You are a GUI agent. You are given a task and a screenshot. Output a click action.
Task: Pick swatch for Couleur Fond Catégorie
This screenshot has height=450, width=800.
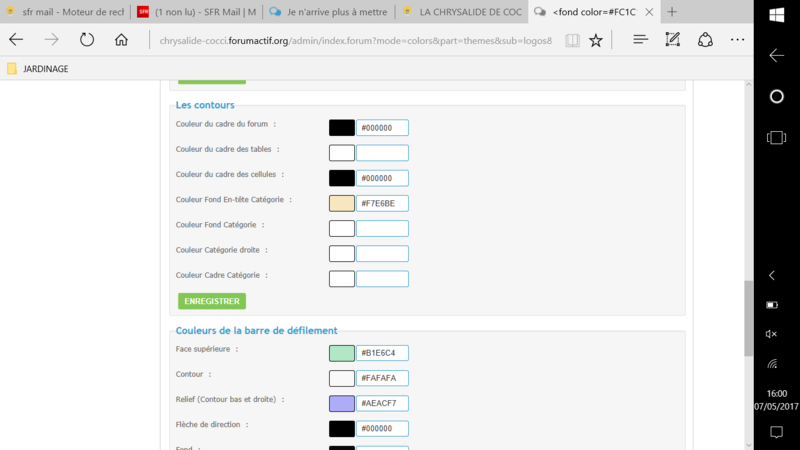(x=342, y=228)
